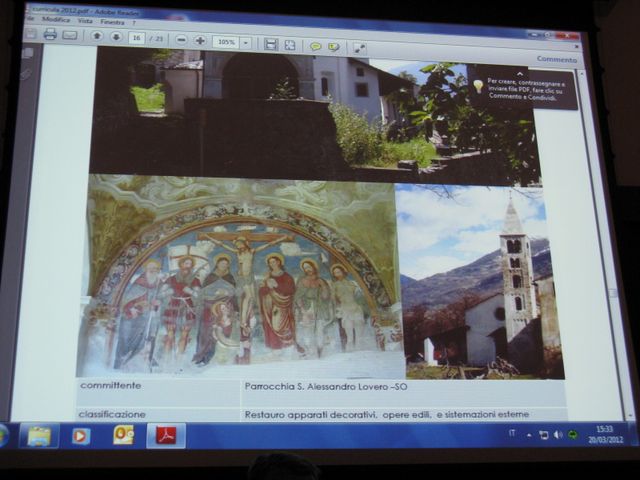Click the 'Parrocchia S. Alessandro Lovero -SO' cell

point(403,393)
